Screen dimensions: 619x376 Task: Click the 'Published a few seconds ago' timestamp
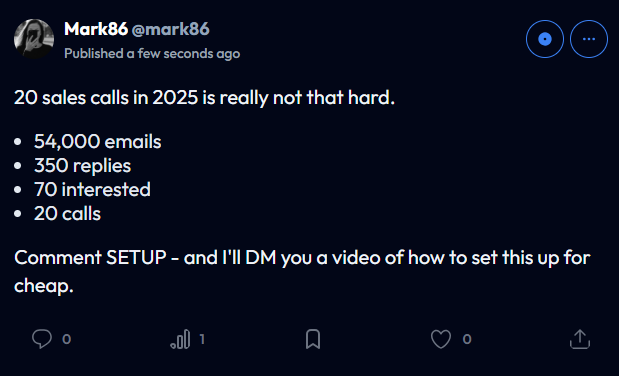tap(152, 53)
